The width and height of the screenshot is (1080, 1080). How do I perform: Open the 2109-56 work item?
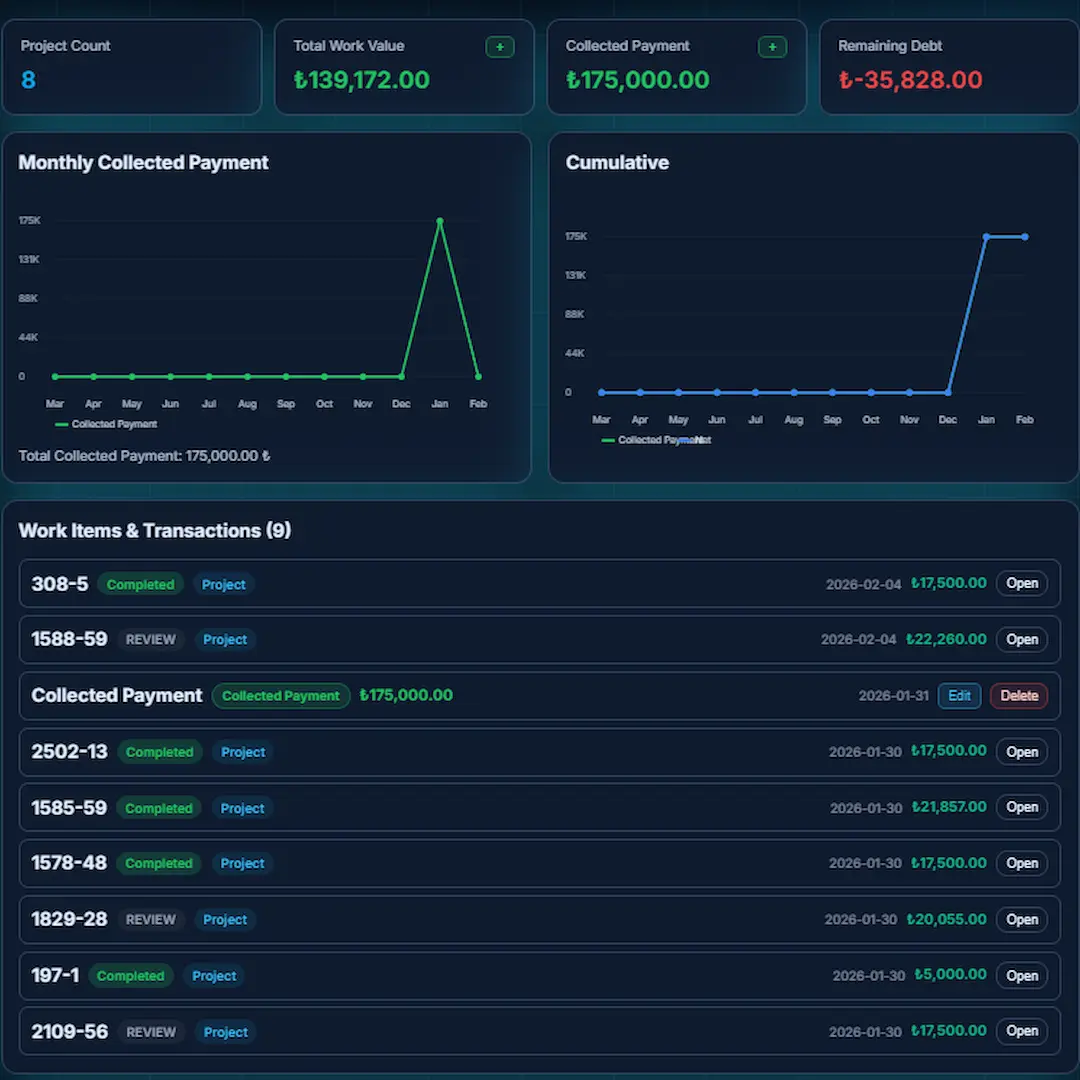(1021, 1032)
